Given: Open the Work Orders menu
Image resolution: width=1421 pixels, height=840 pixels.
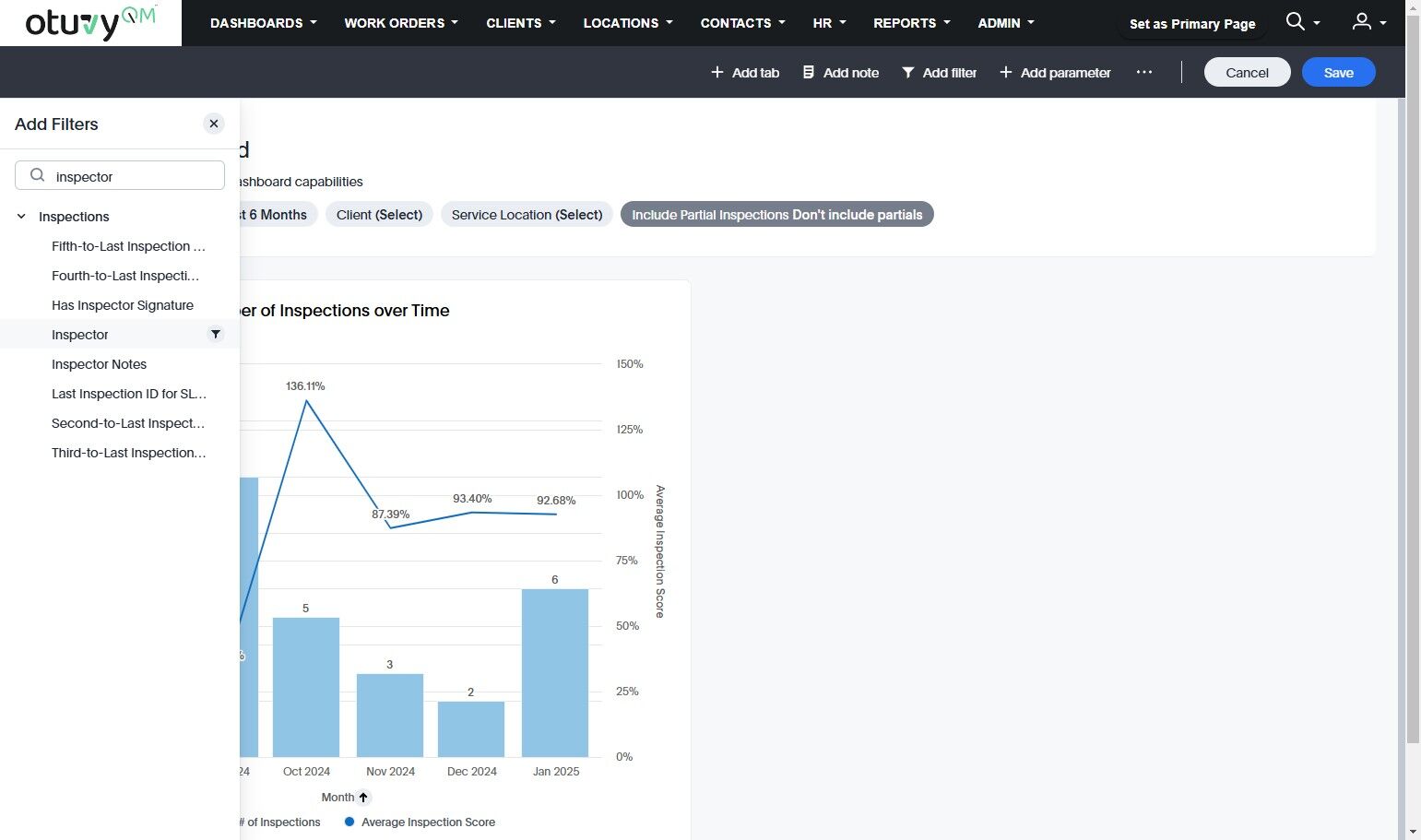Looking at the screenshot, I should [400, 23].
